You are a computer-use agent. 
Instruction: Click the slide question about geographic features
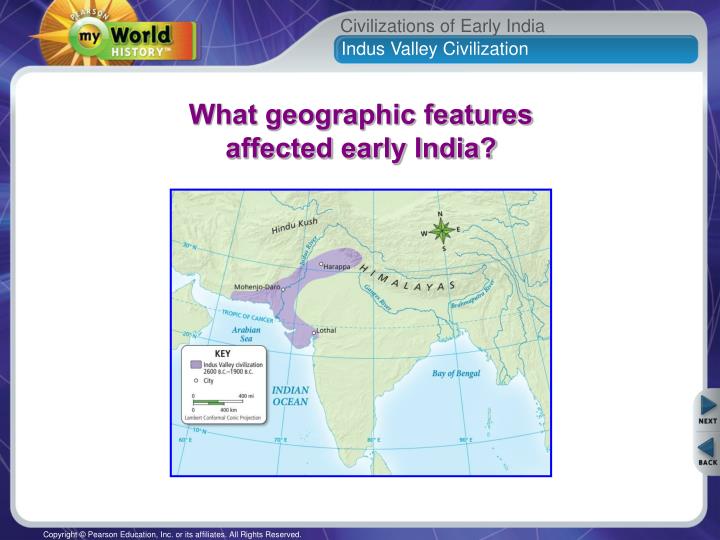click(360, 131)
